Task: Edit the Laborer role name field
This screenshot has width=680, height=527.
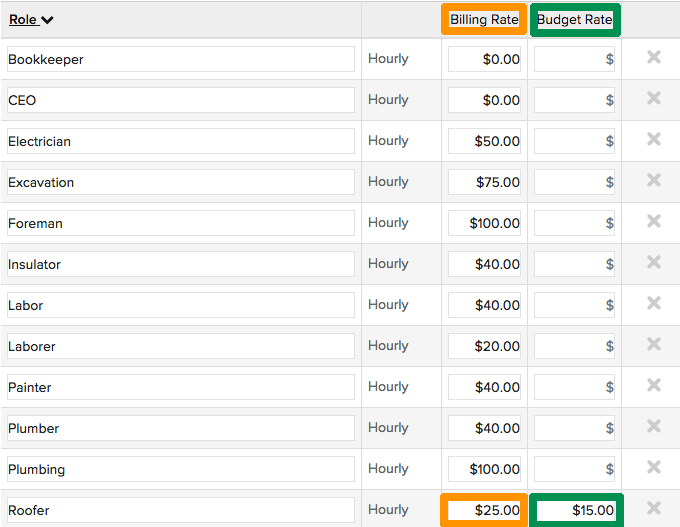Action: [181, 346]
